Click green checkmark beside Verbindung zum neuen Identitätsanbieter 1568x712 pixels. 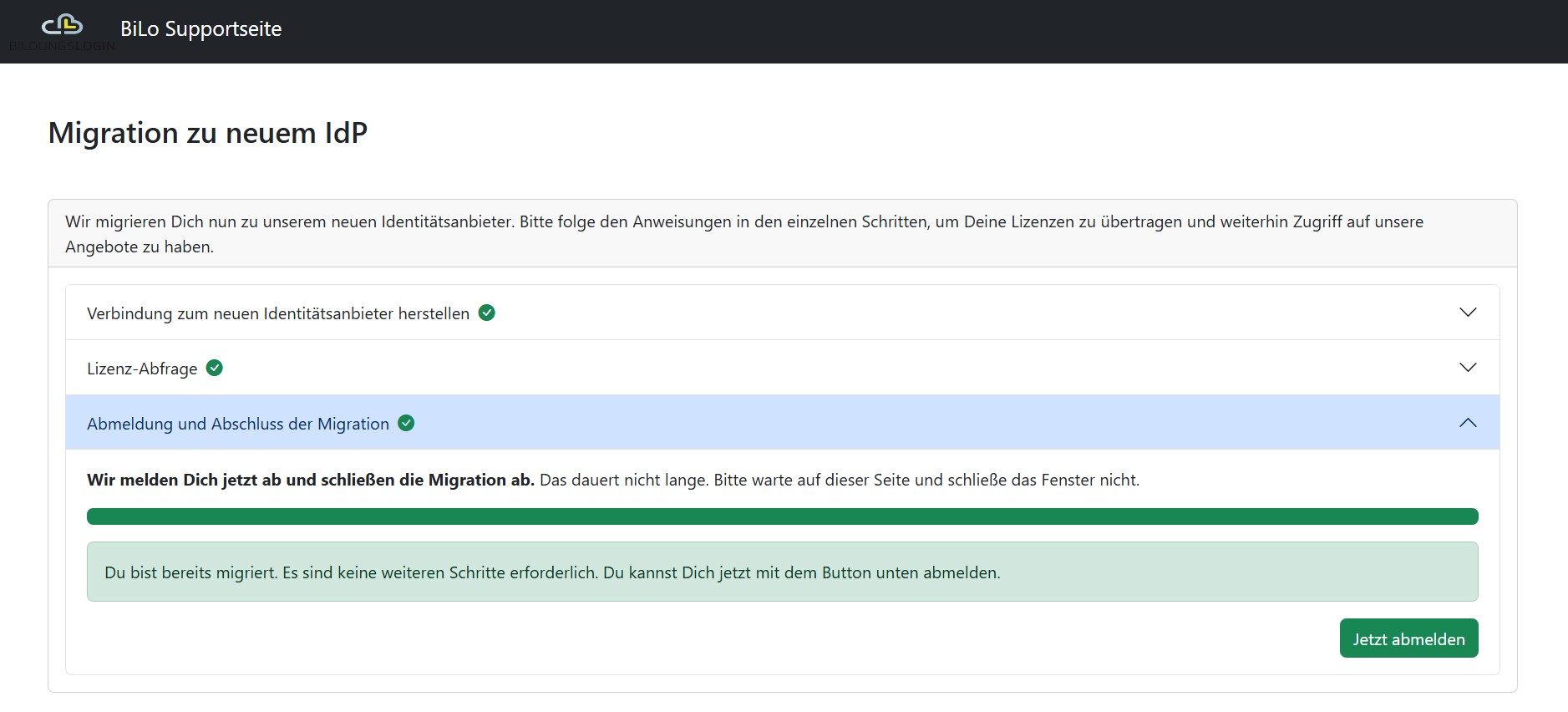coord(487,313)
